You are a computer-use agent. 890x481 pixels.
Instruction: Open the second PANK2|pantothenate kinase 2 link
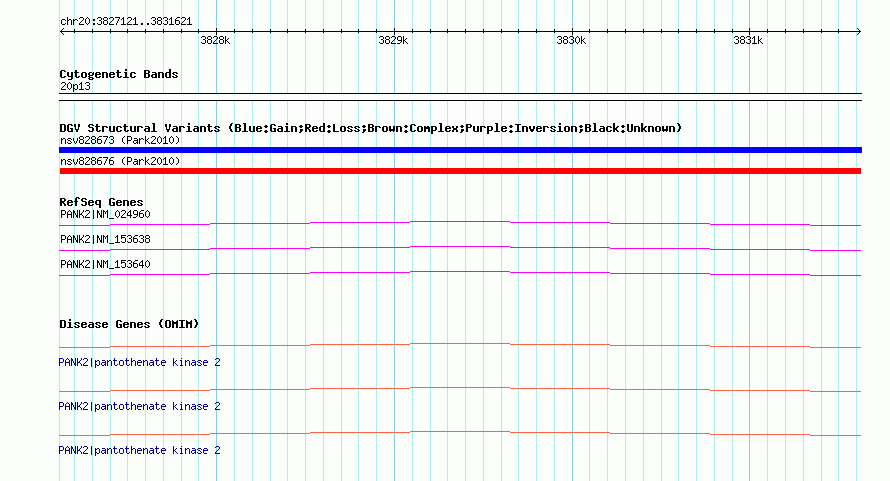[139, 406]
